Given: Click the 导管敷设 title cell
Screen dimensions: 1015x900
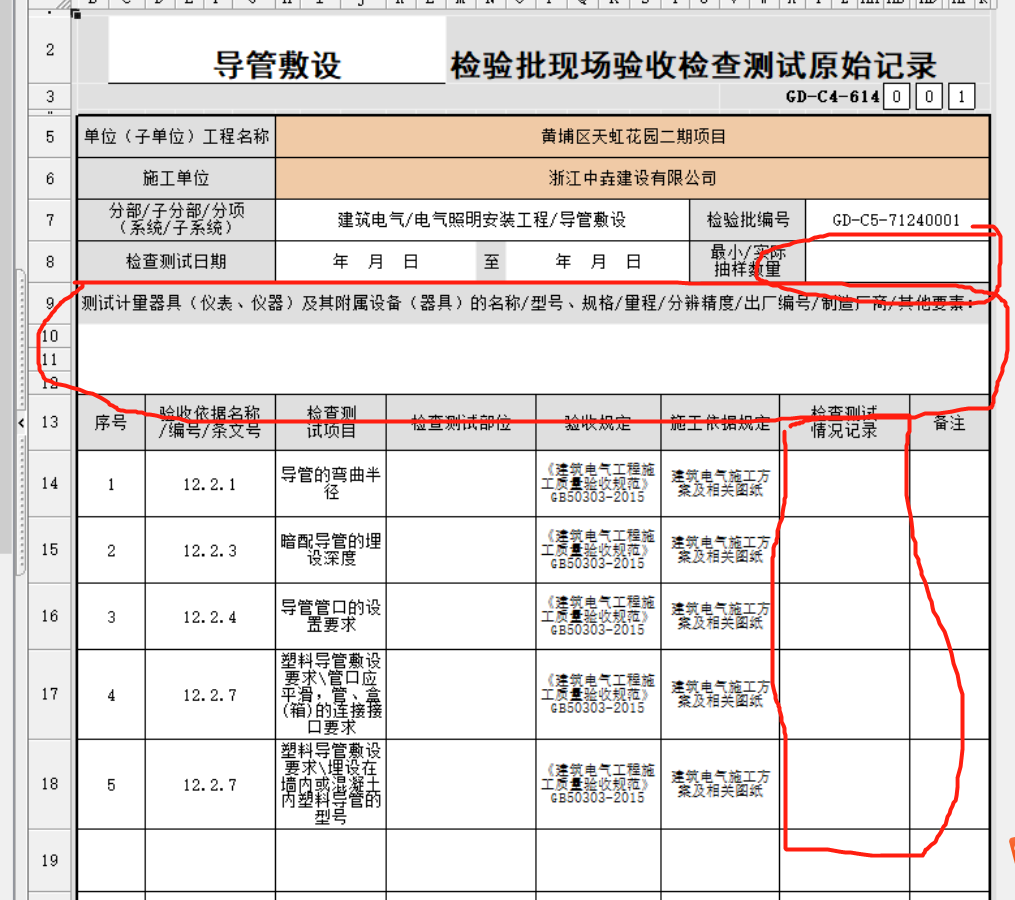Looking at the screenshot, I should (x=277, y=65).
